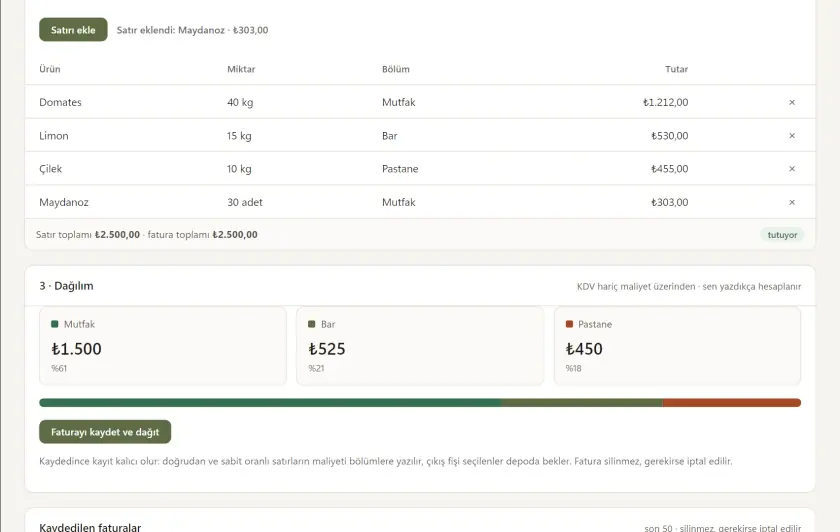
Task: Click the ₺450 Pastane value
Action: click(x=584, y=349)
